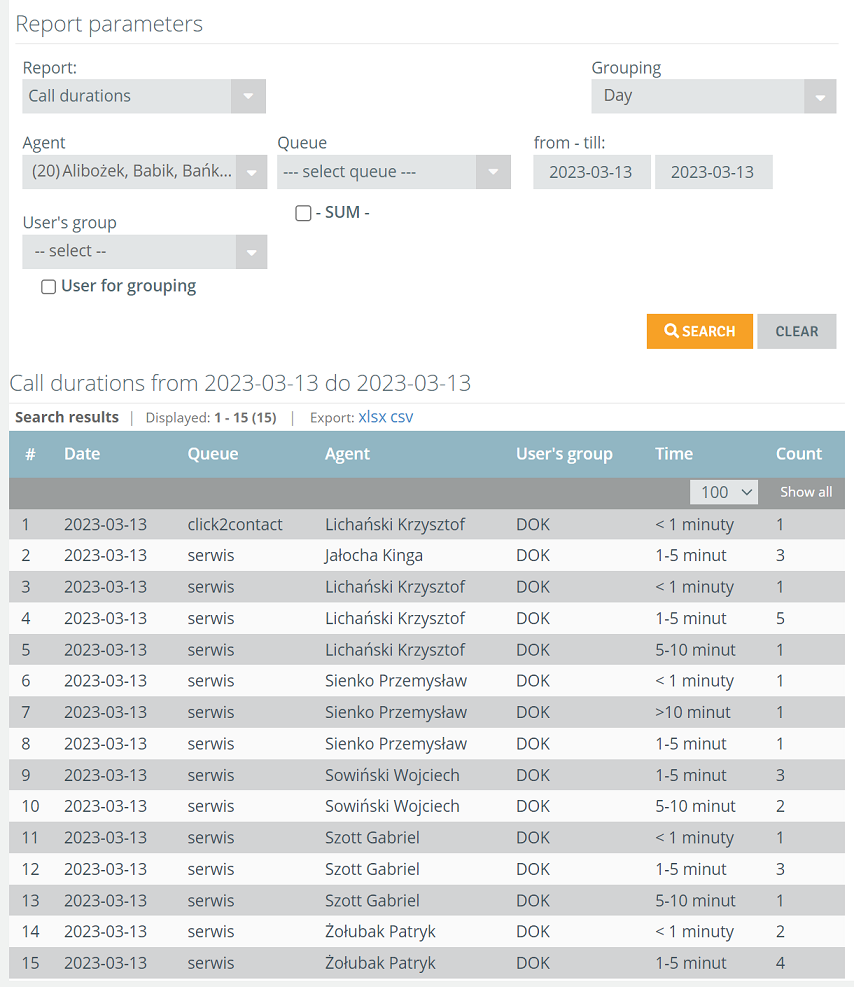Image resolution: width=854 pixels, height=987 pixels.
Task: Open the Grouping dropdown set to Day
Action: click(713, 96)
